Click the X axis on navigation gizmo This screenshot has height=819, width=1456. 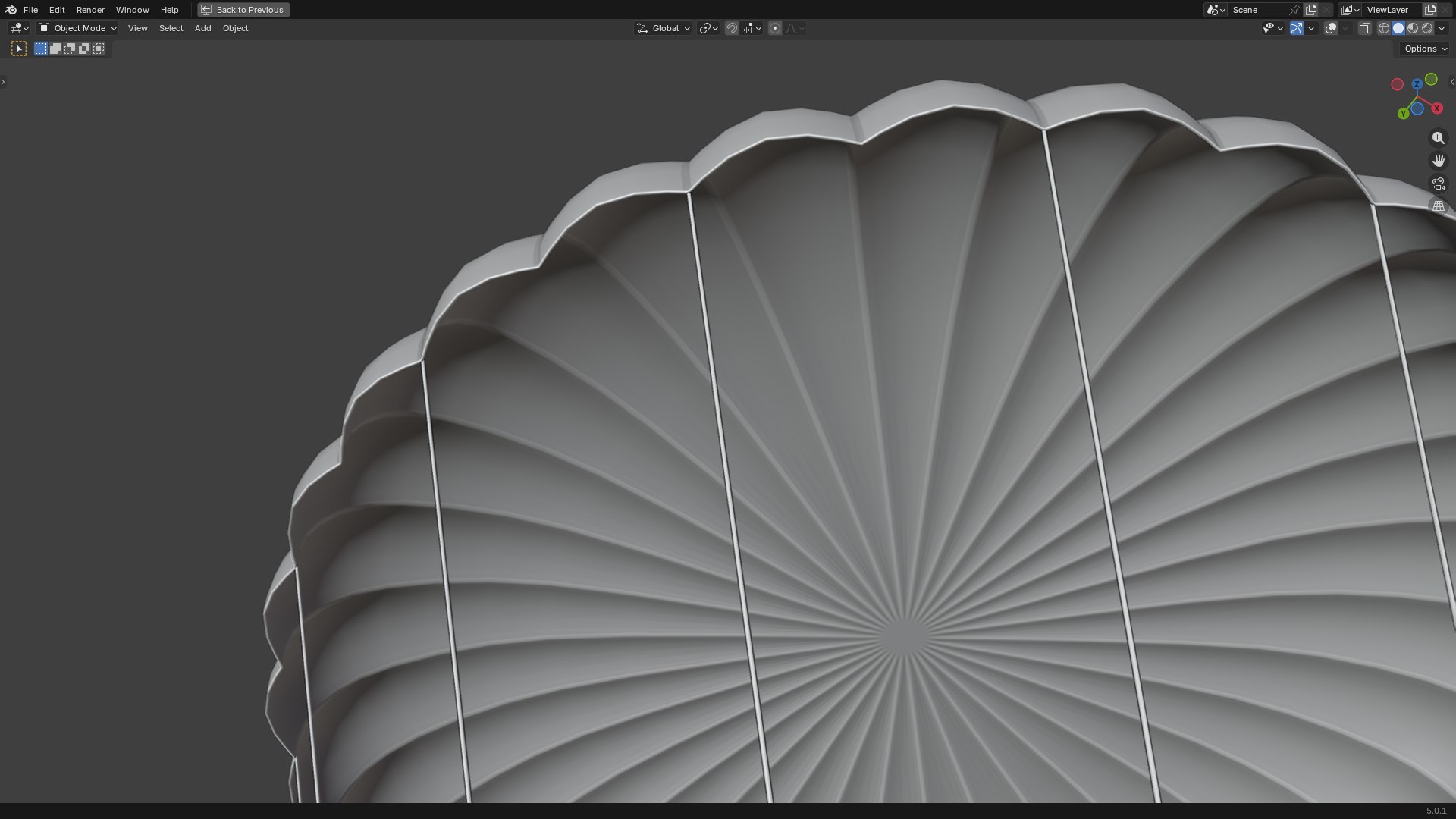point(1437,108)
